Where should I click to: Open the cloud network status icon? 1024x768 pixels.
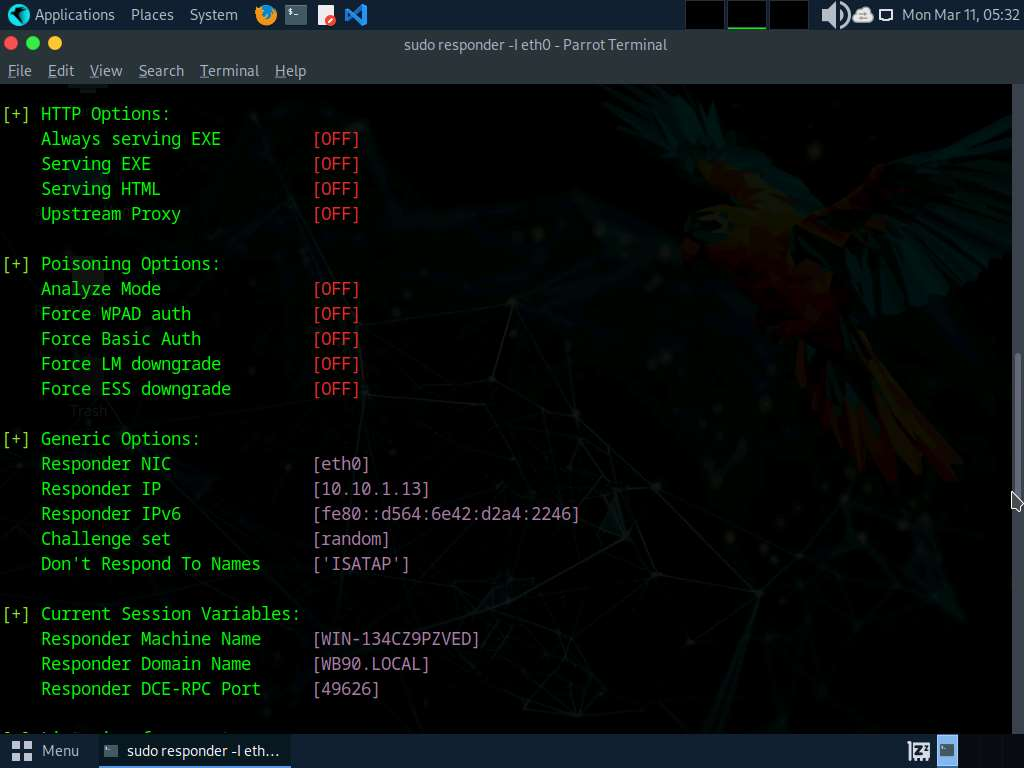point(862,15)
